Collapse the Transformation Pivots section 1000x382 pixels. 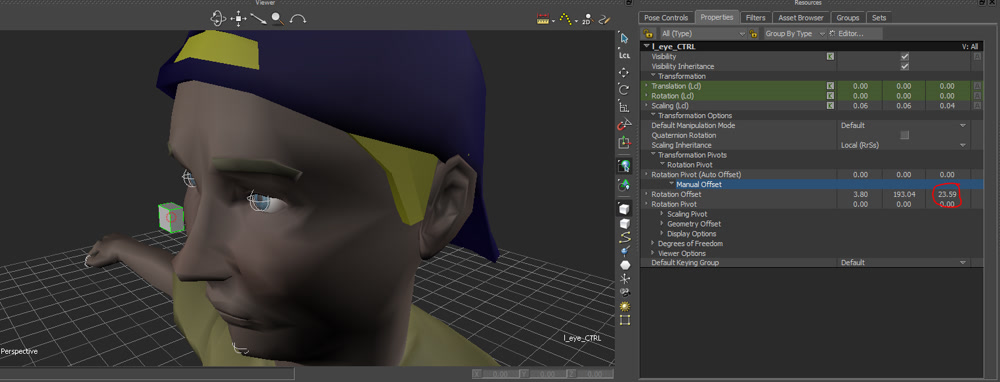pos(654,155)
